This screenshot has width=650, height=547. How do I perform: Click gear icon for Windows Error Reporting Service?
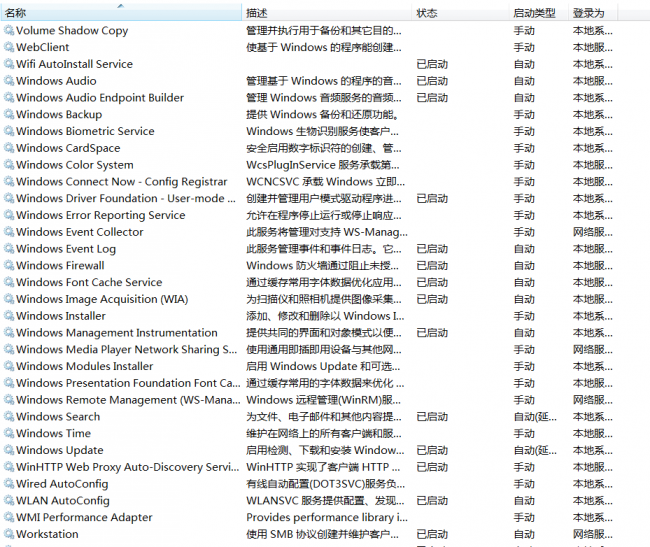pyautogui.click(x=9, y=215)
